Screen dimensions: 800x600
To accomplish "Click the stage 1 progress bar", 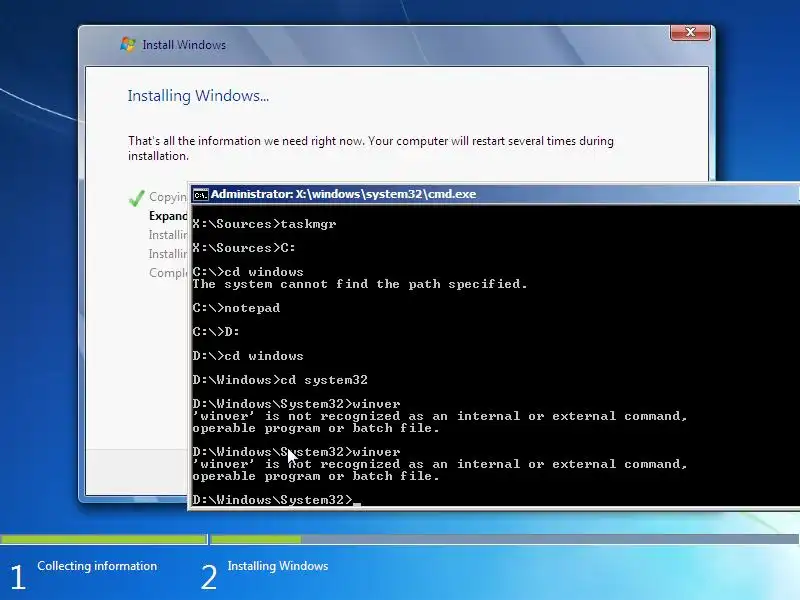I will coord(104,539).
